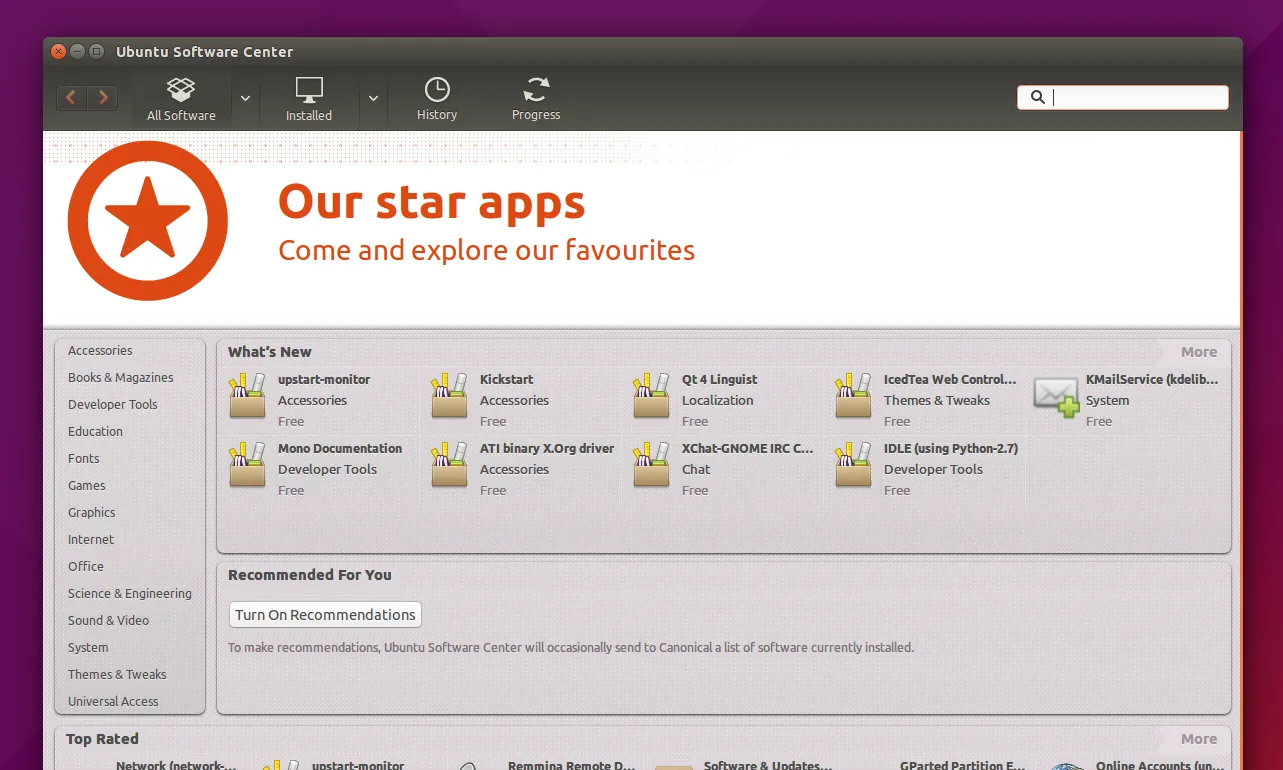Click upstart-monitor icon in What's New
Screen dimensions: 1283x770
pos(247,396)
